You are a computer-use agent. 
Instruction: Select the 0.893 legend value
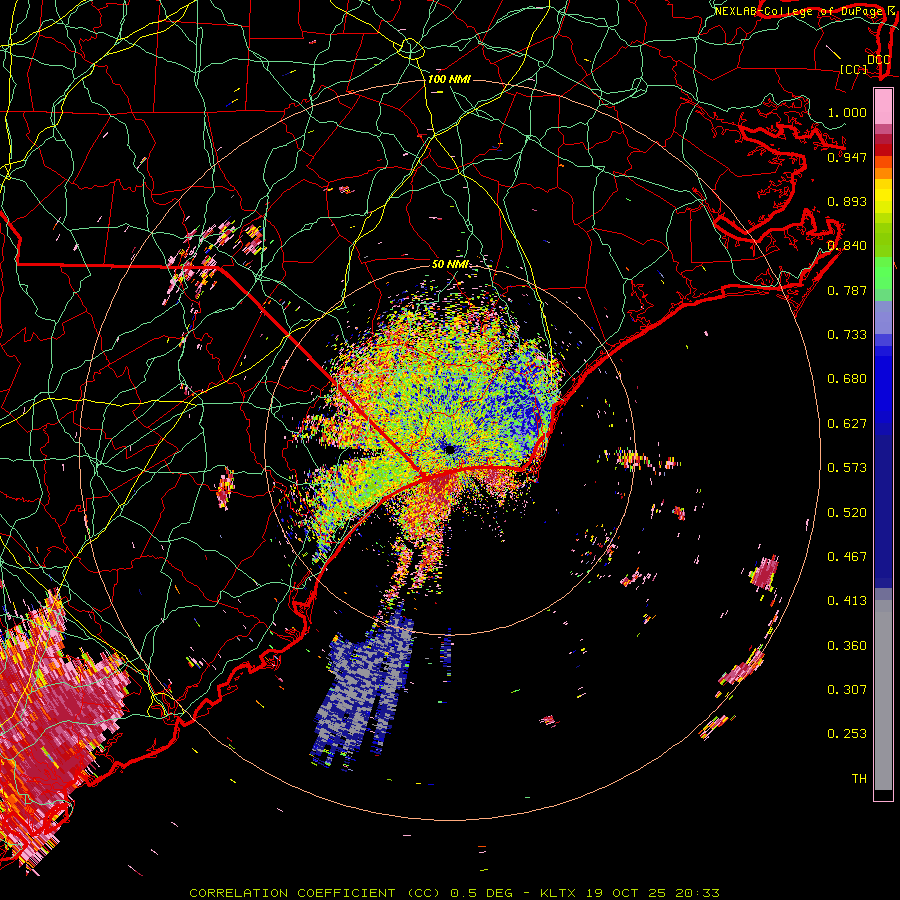[x=847, y=201]
